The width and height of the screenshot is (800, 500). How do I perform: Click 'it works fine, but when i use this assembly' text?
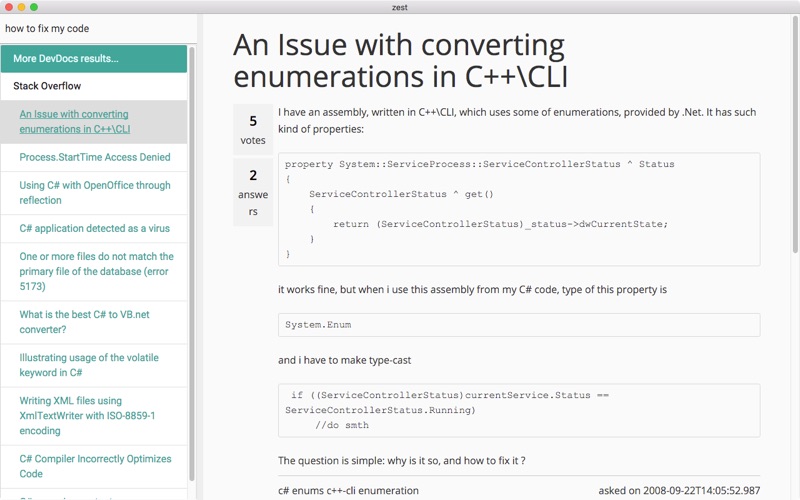472,290
